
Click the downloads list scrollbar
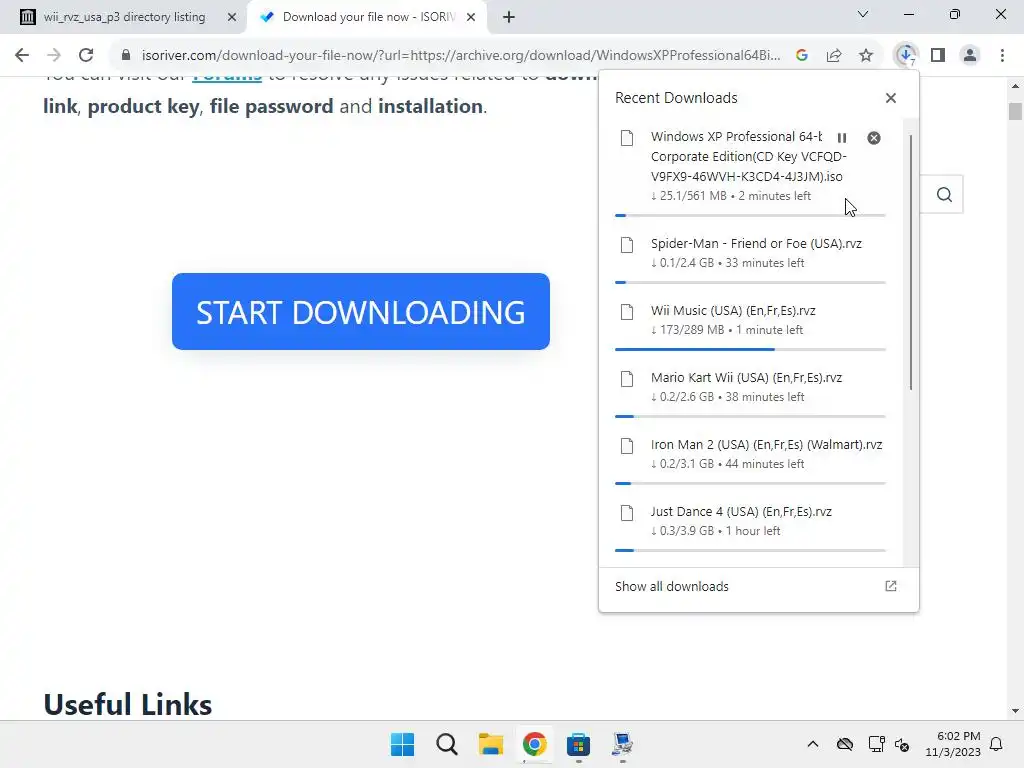[x=910, y=263]
